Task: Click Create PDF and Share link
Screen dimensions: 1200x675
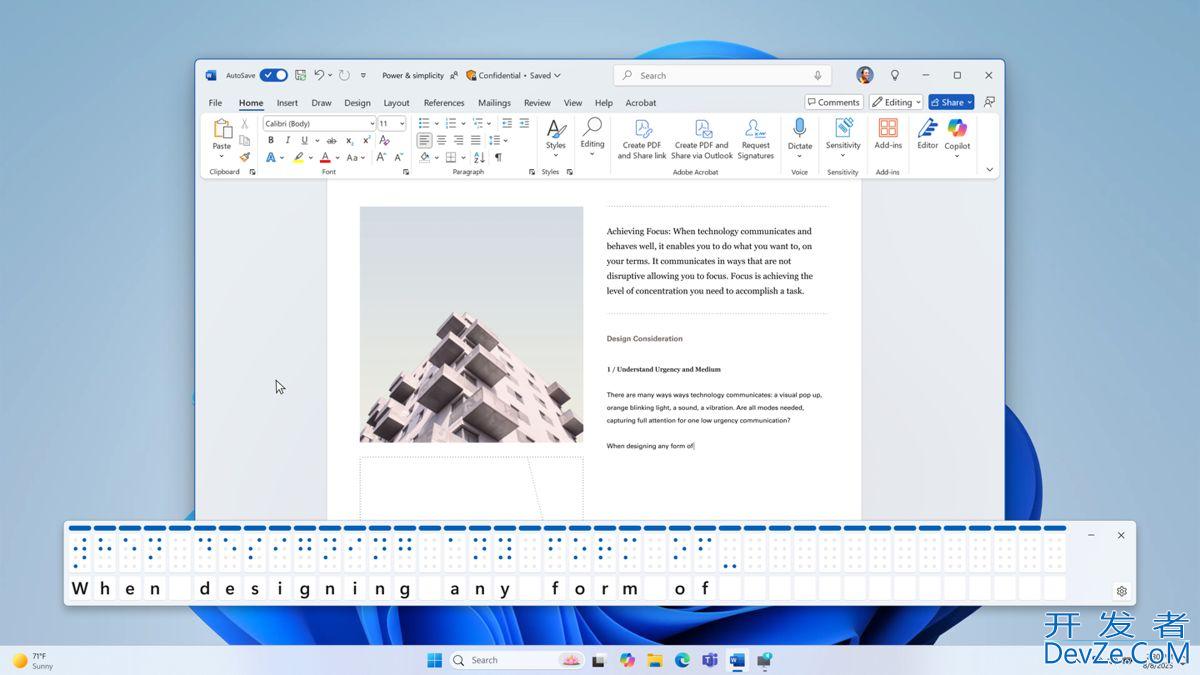Action: tap(642, 138)
